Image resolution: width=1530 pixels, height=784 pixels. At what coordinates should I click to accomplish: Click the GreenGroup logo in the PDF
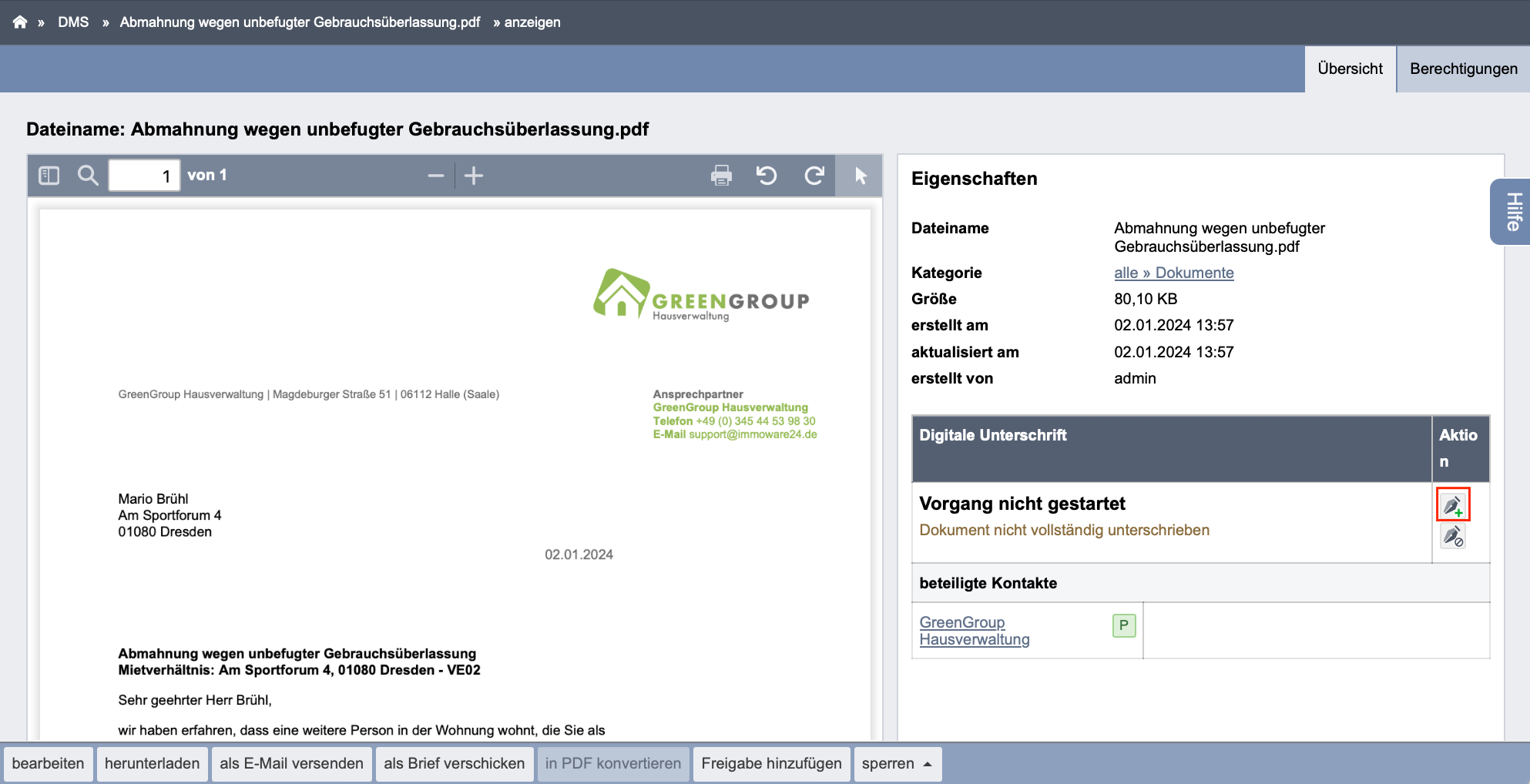point(701,294)
